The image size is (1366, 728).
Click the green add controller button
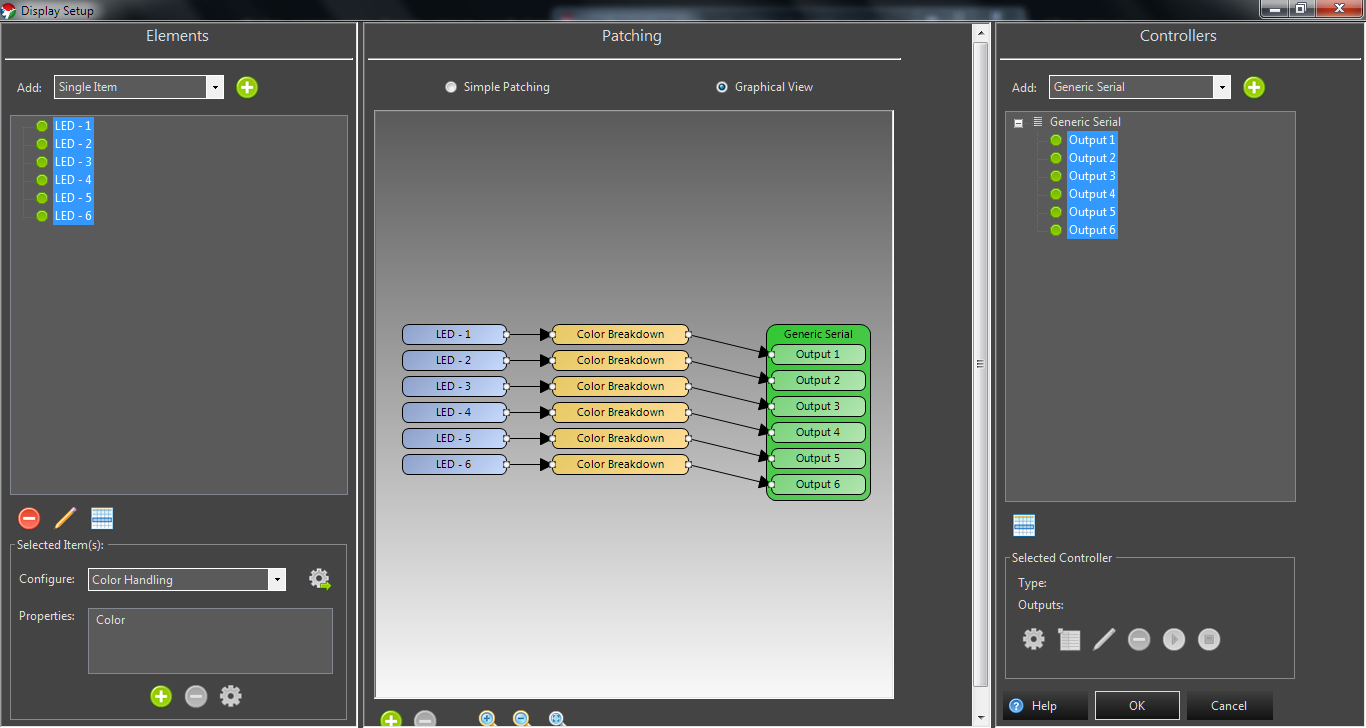1254,87
